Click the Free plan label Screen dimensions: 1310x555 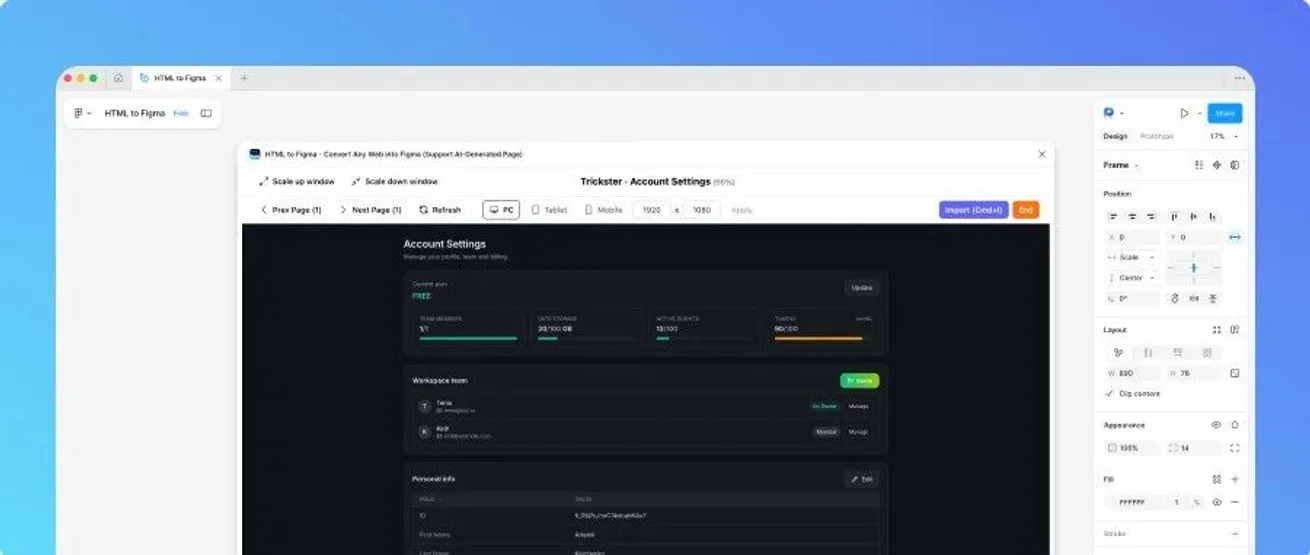point(181,113)
